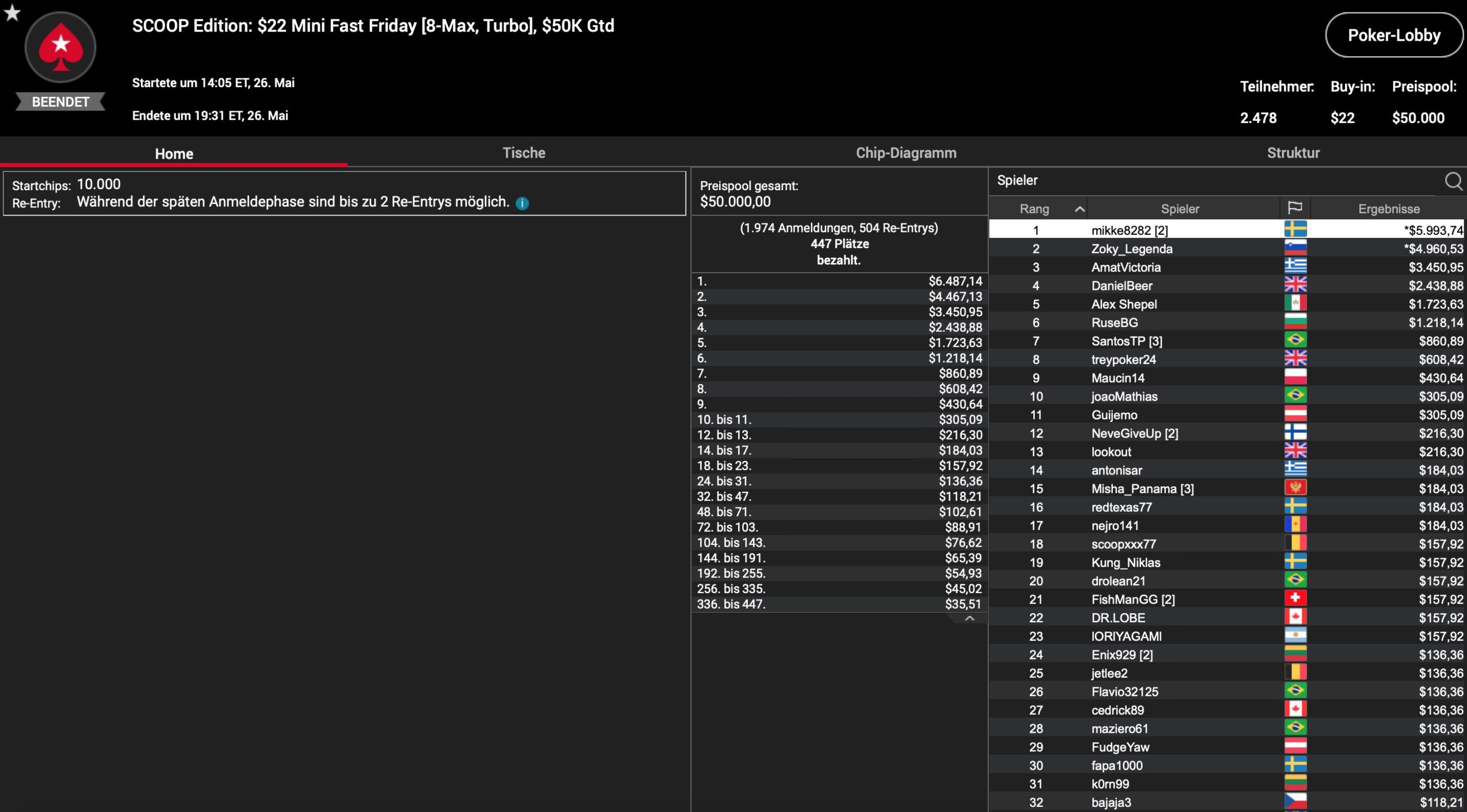
Task: Switch to the Tische tab
Action: click(x=523, y=153)
